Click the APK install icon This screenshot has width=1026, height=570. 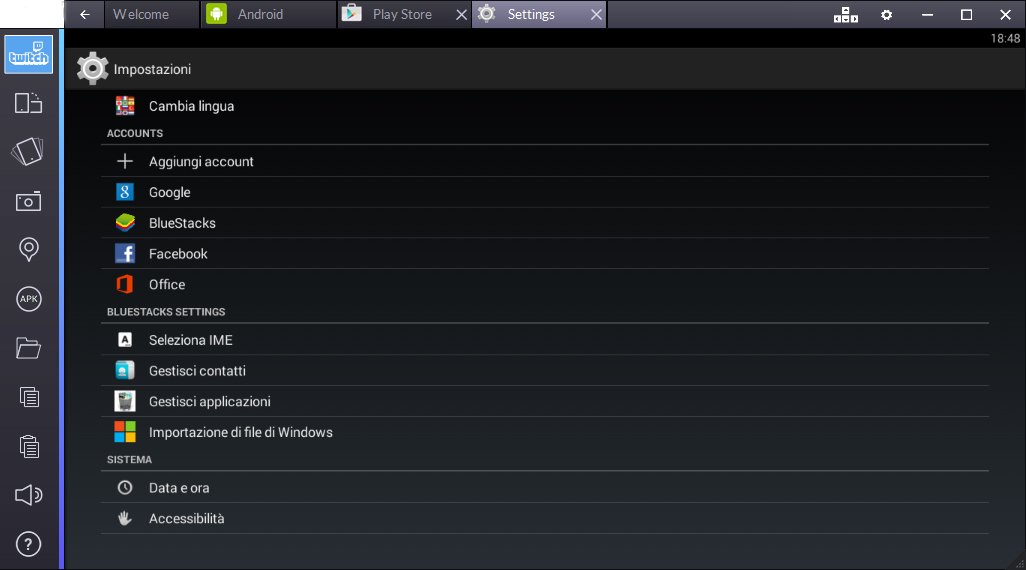point(29,298)
